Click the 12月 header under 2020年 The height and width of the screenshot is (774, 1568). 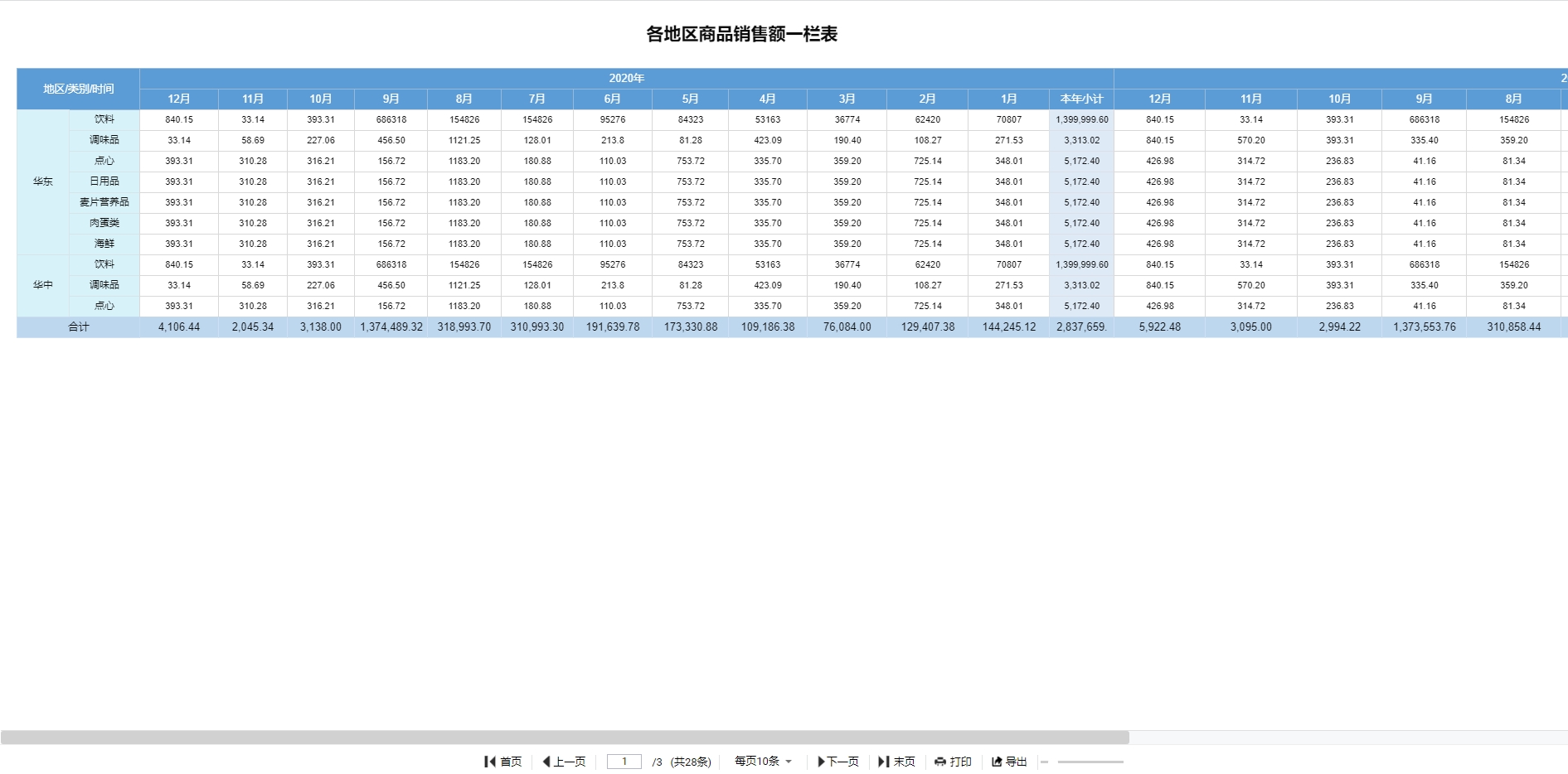pyautogui.click(x=179, y=99)
